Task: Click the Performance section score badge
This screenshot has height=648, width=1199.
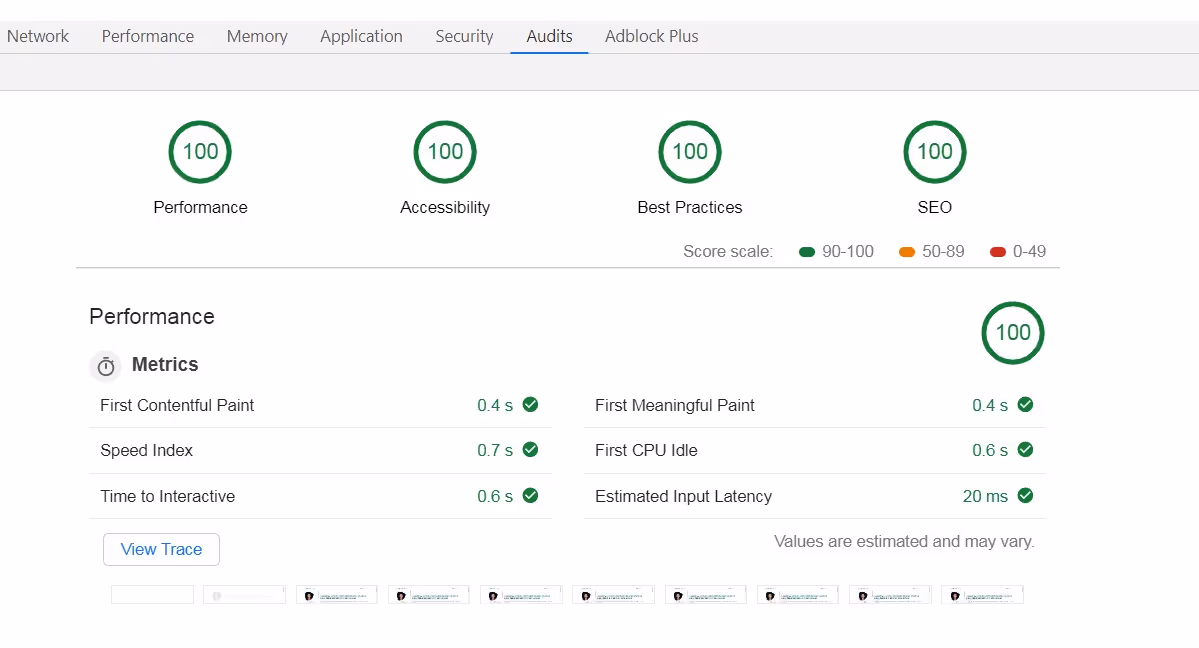Action: coord(1012,332)
